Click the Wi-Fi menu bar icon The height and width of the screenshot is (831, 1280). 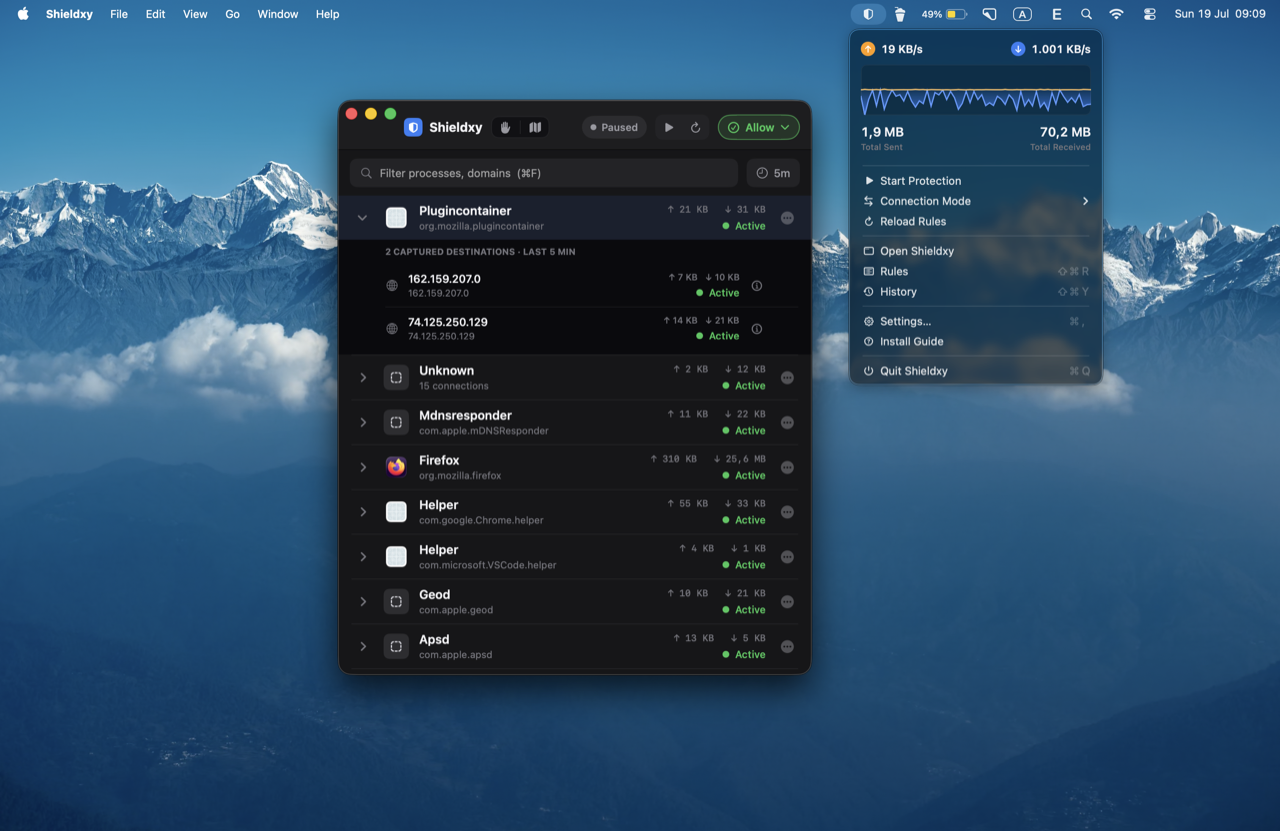pos(1116,14)
